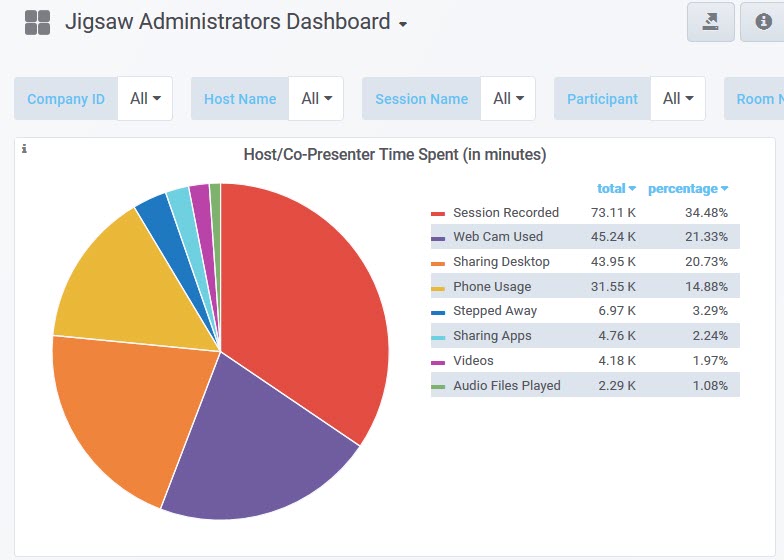Open the Session Name filter dropdown
784x560 pixels.
[509, 99]
